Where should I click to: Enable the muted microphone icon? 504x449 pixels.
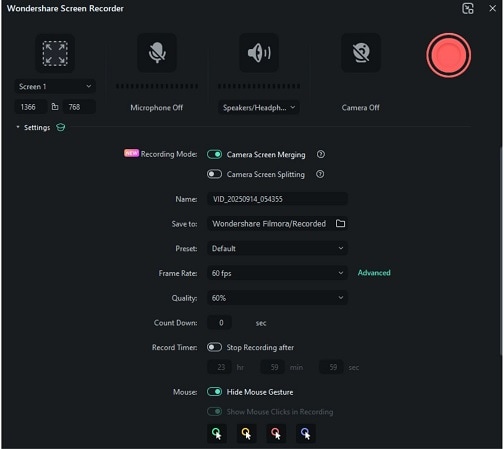click(x=157, y=53)
